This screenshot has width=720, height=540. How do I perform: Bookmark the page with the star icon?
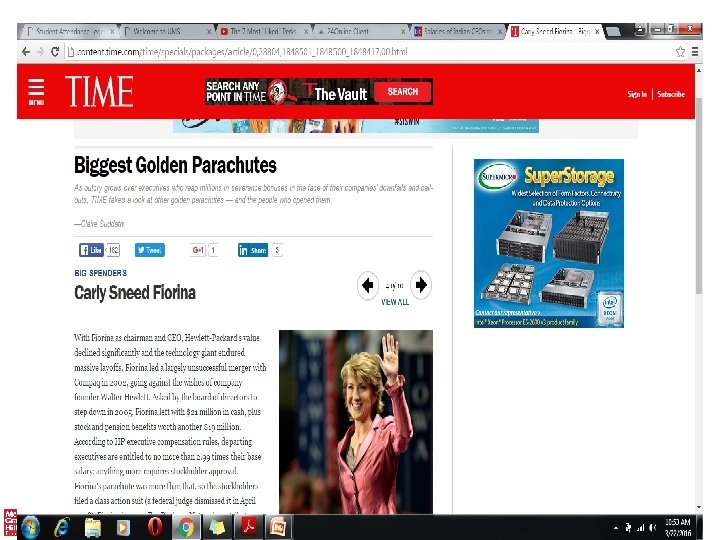(681, 52)
